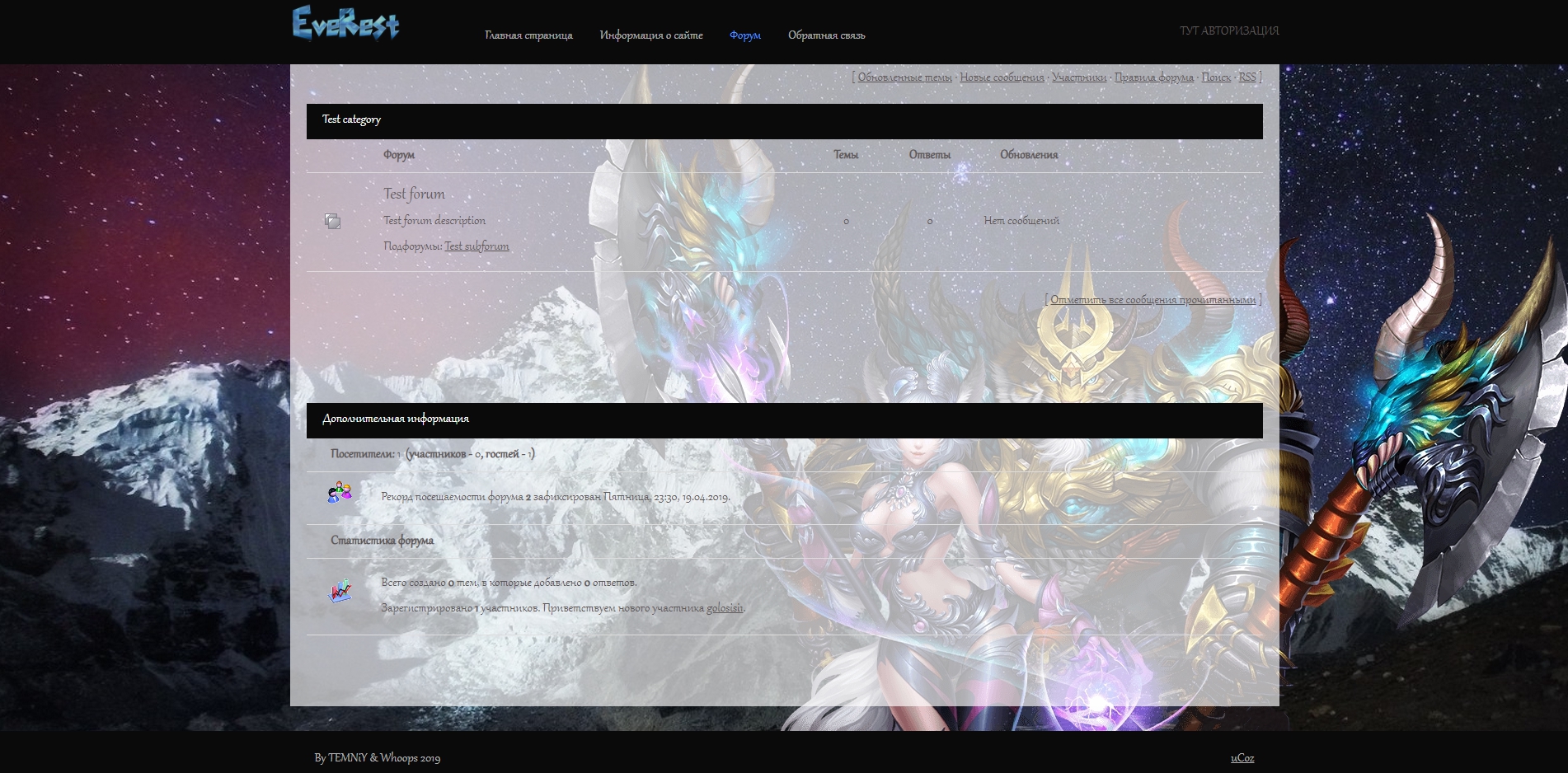
Task: Click the ТУТ АВТОРИЗАЦИЯ text
Action: [x=1229, y=30]
